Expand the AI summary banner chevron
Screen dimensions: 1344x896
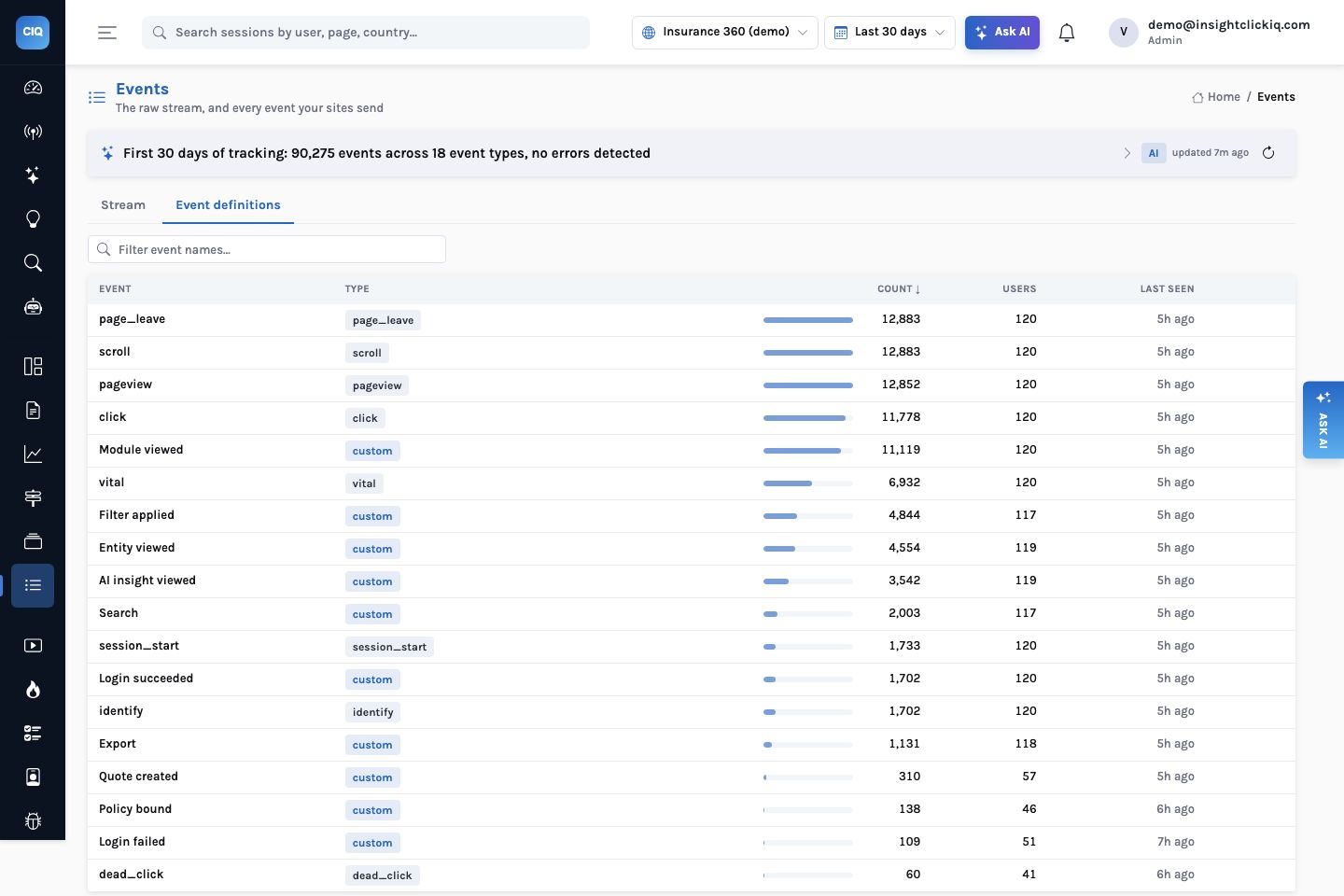click(x=1127, y=153)
